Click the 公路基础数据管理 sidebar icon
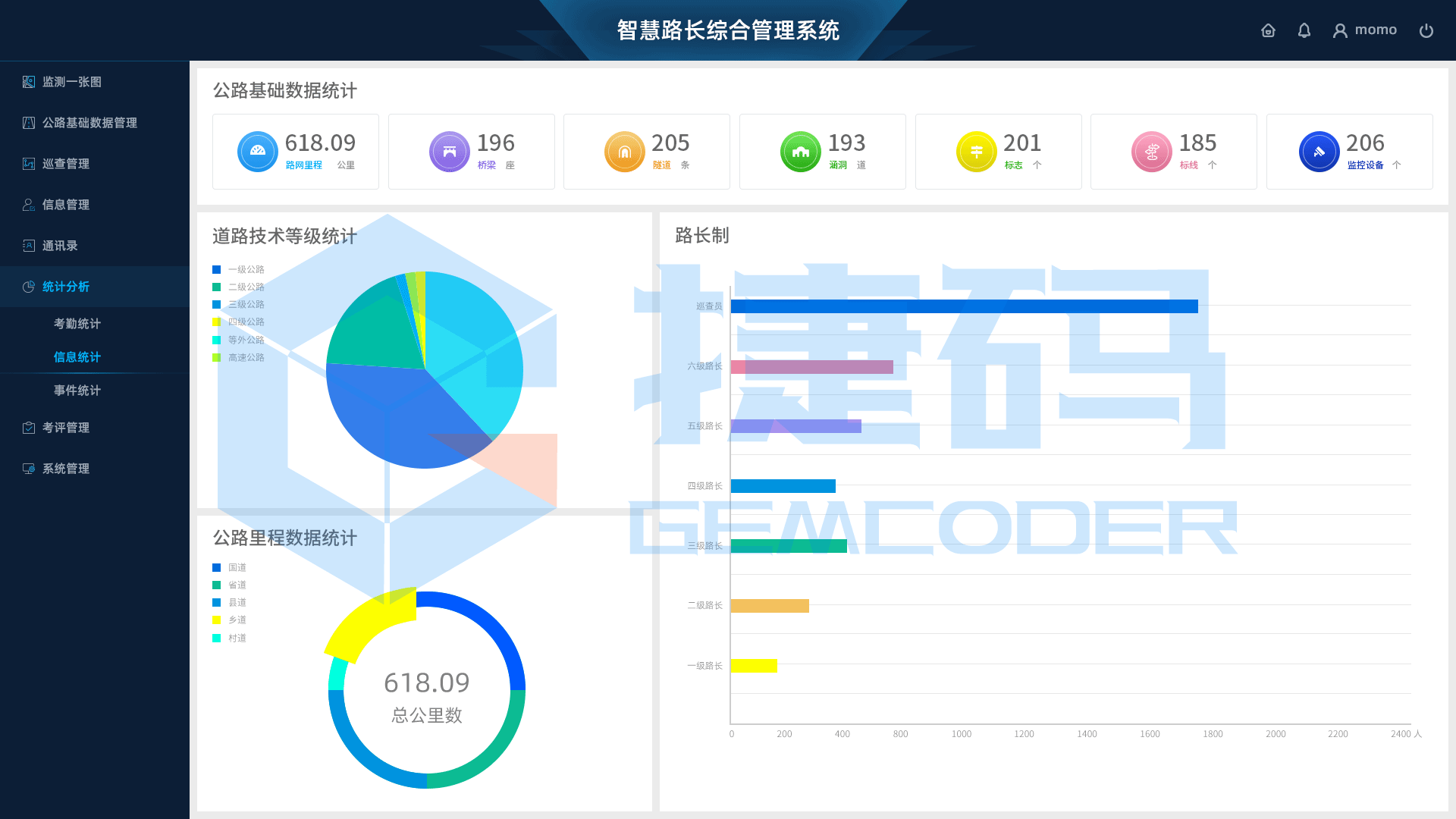Image resolution: width=1456 pixels, height=819 pixels. [29, 123]
